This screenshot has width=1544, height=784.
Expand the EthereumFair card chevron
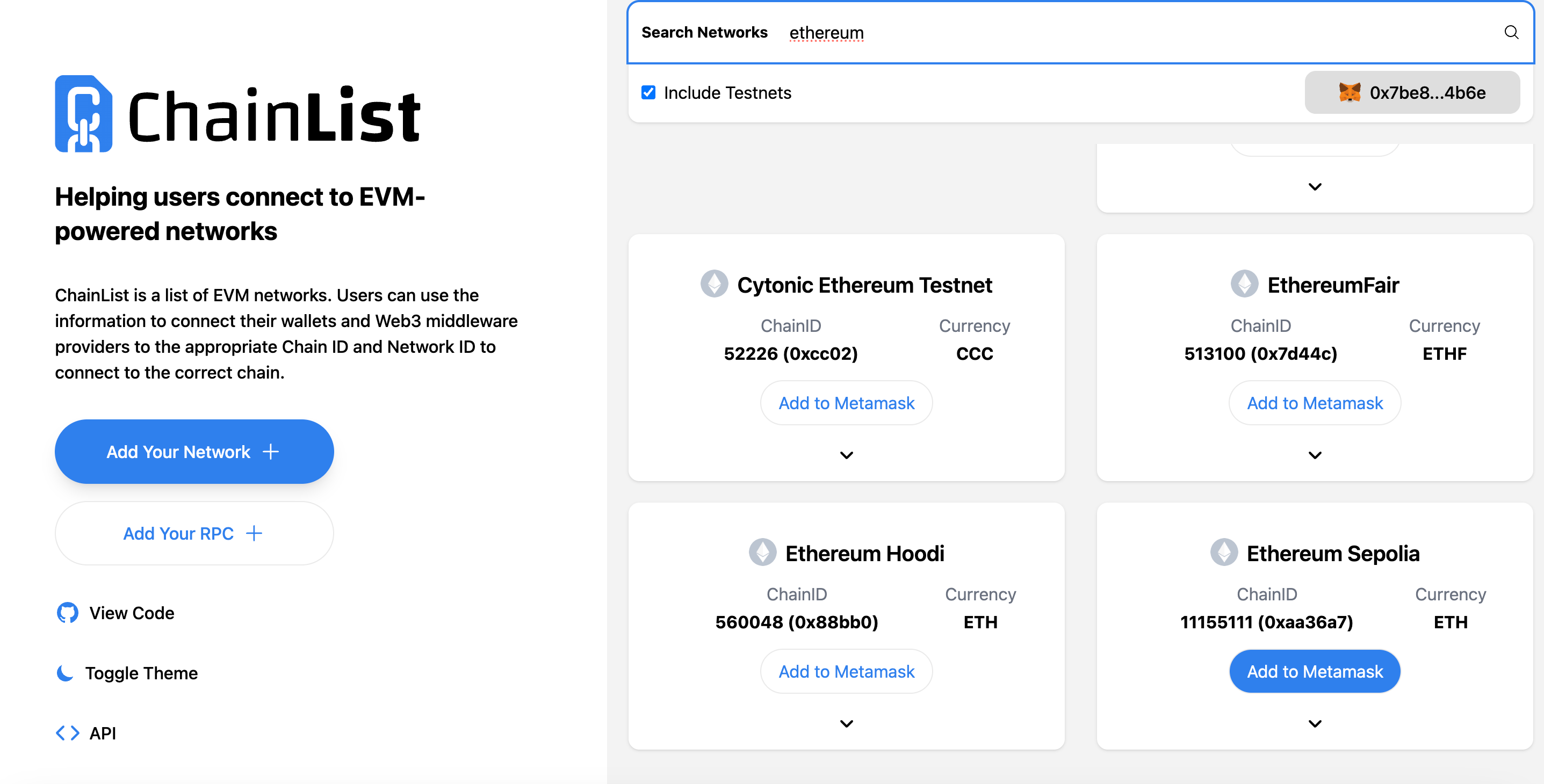pyautogui.click(x=1315, y=455)
